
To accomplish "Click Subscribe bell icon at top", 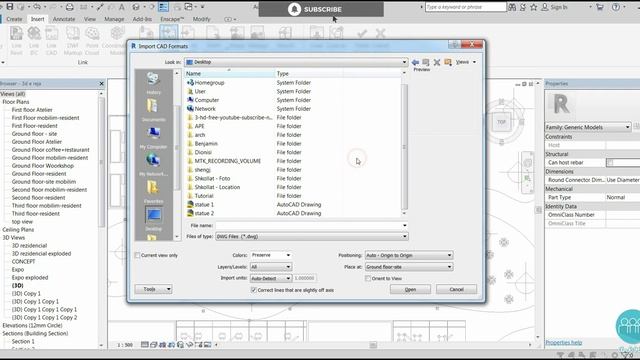I will (294, 9).
